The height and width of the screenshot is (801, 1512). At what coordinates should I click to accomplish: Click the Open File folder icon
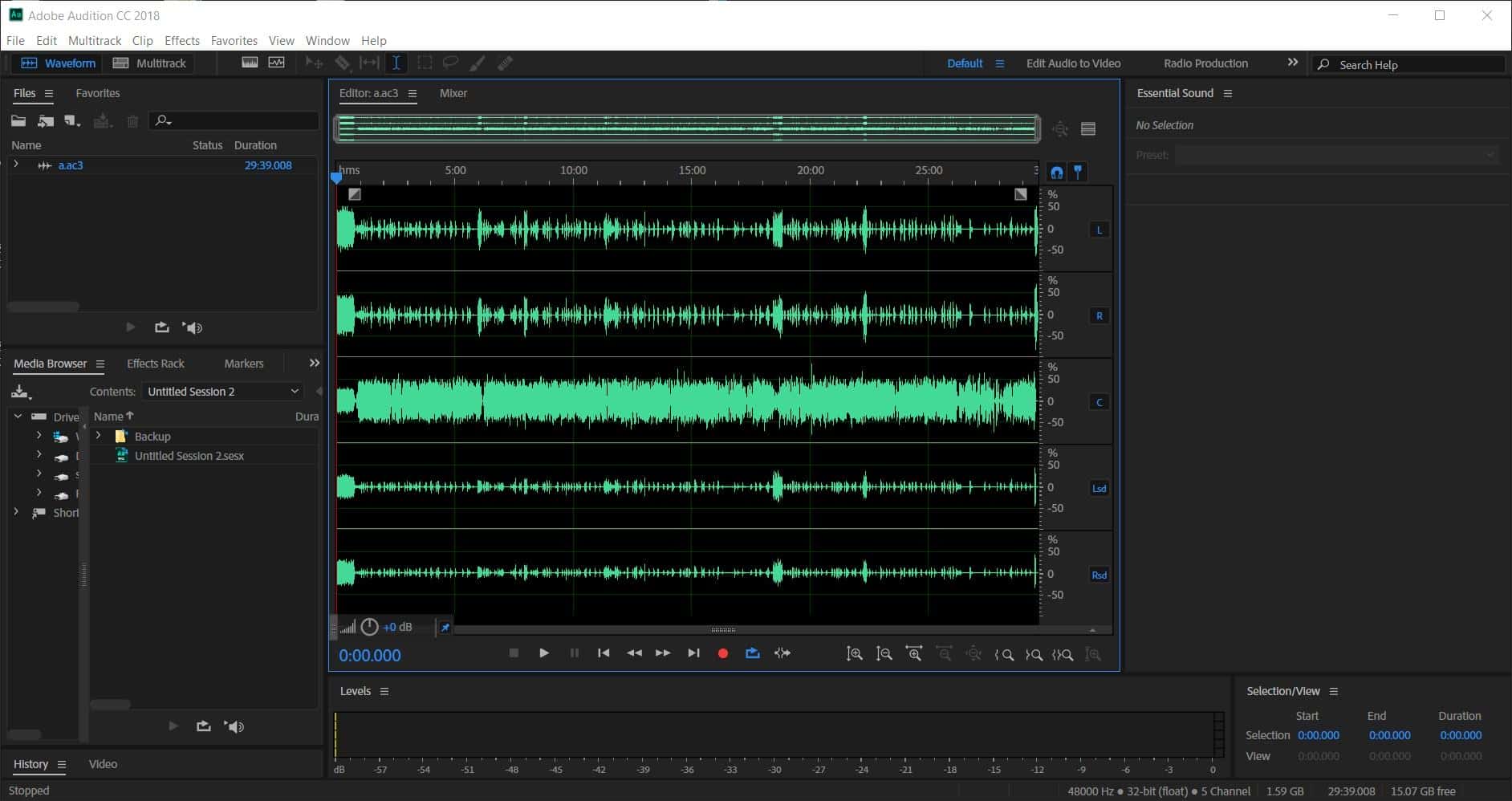coord(18,121)
